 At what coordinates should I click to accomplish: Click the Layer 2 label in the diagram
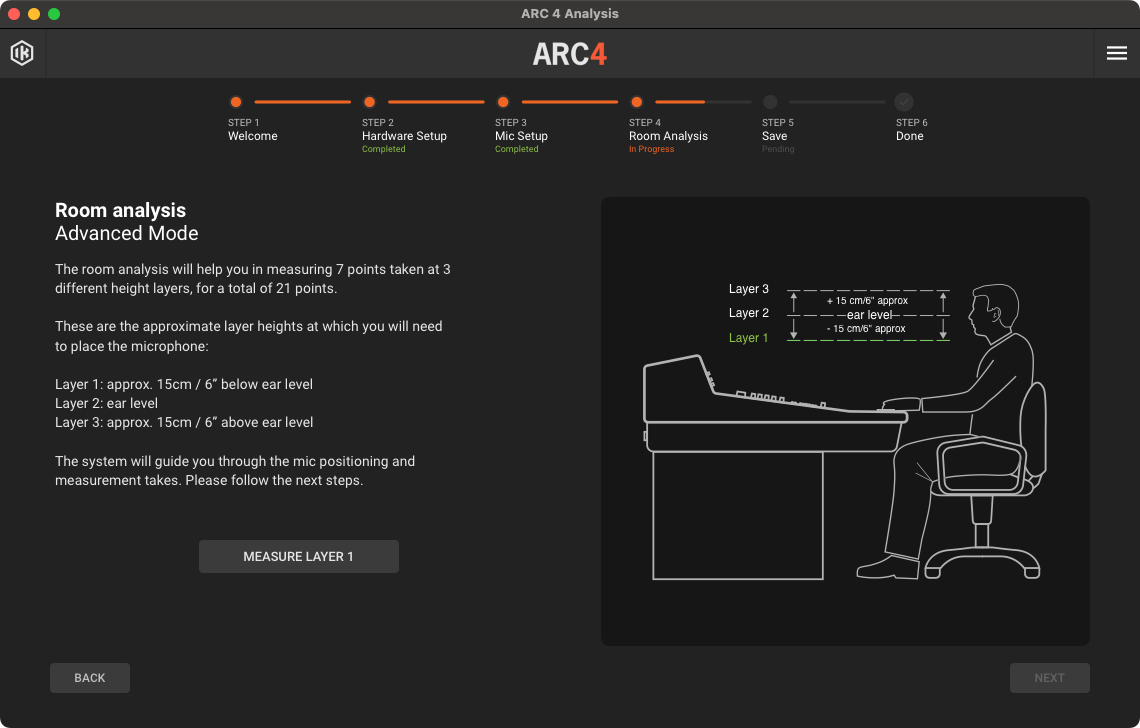[x=748, y=313]
